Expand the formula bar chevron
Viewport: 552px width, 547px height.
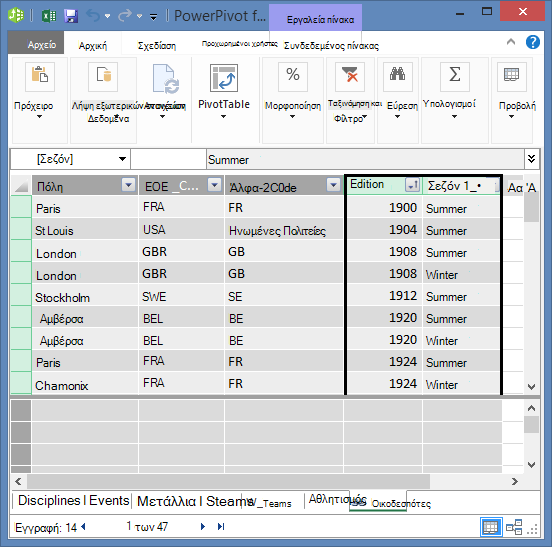(532, 159)
